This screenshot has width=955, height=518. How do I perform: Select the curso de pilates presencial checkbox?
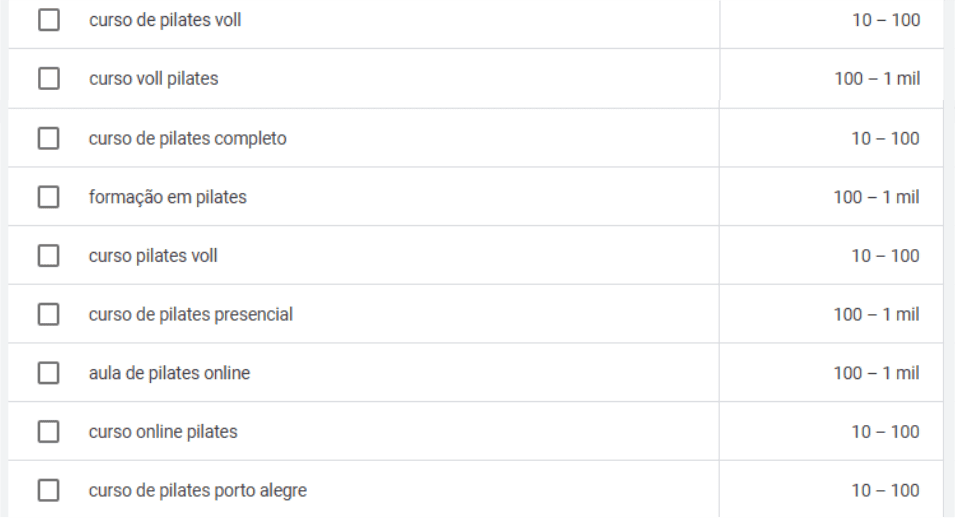48,315
